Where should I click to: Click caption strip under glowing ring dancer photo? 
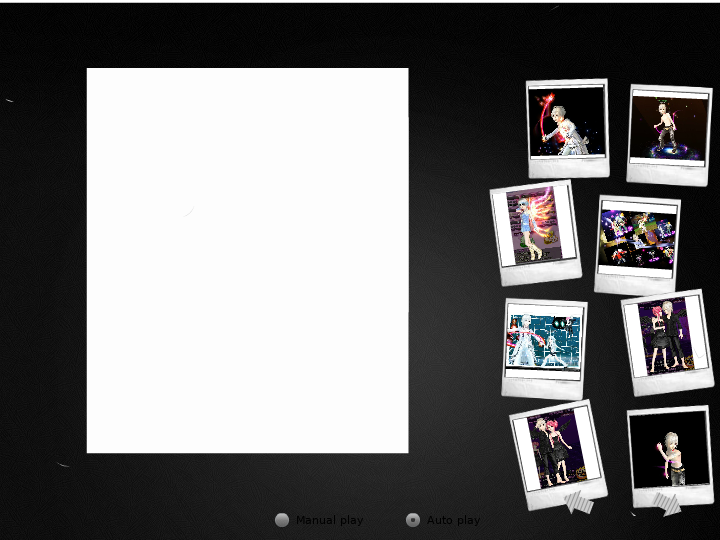667,175
